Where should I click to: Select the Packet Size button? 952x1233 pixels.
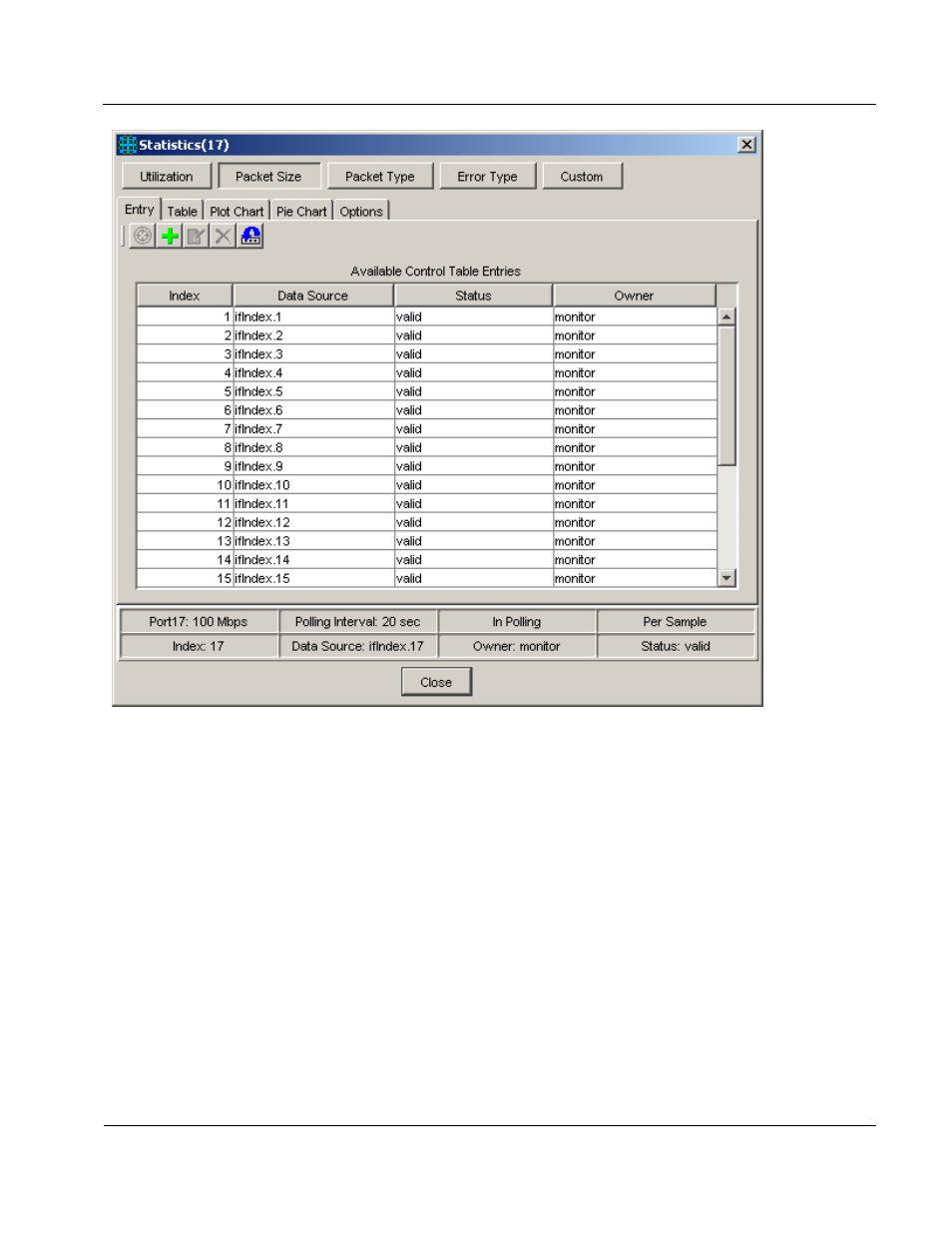(268, 177)
